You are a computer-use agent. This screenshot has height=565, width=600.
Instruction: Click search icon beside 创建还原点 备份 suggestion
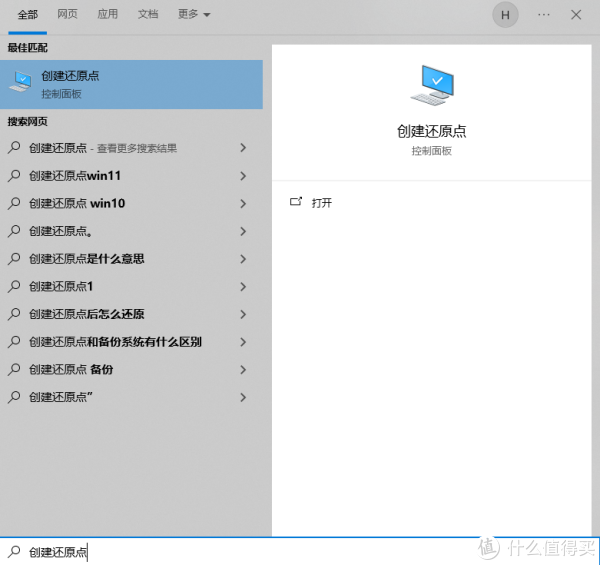[14, 369]
